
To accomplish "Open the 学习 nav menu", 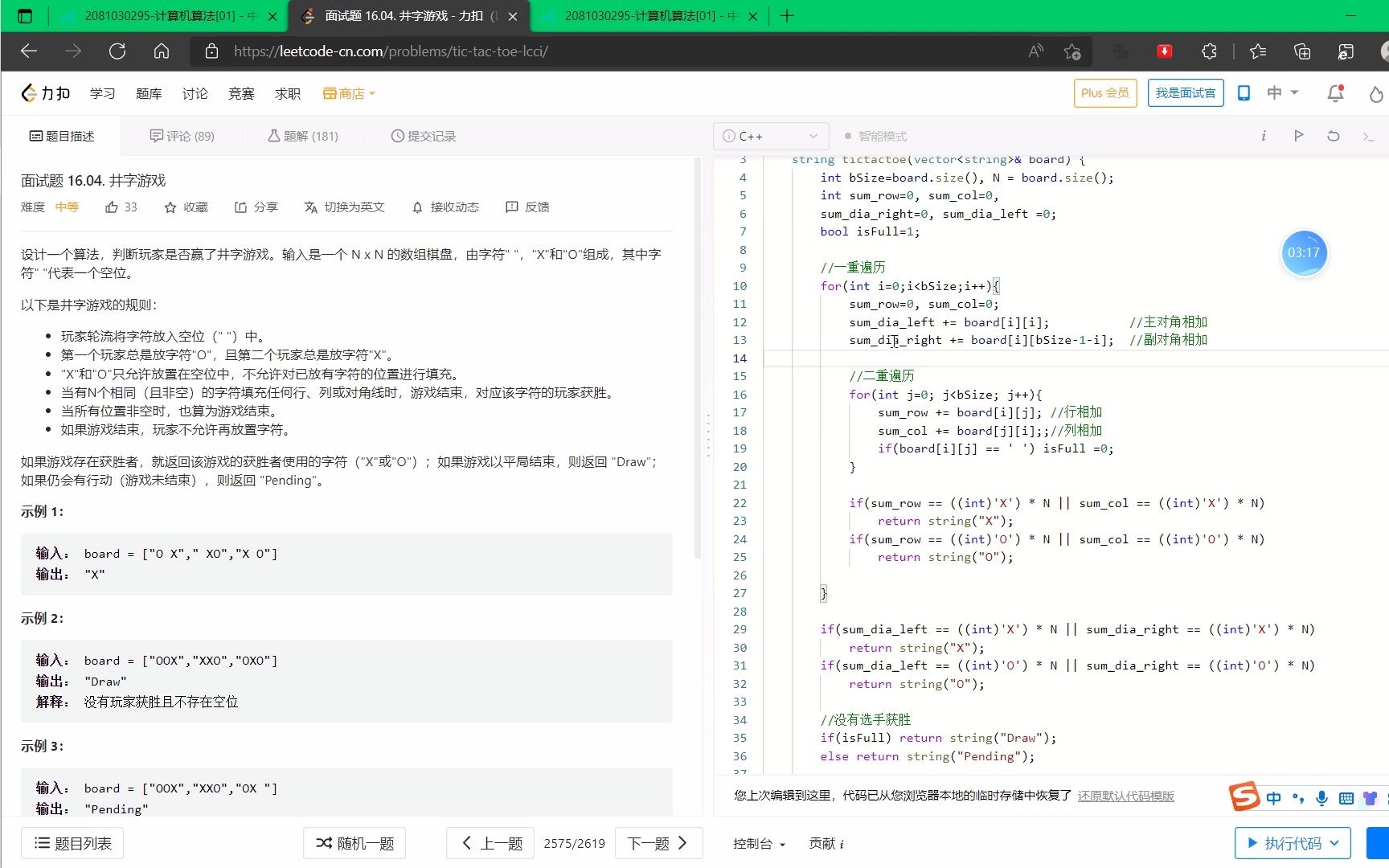I will [x=102, y=94].
